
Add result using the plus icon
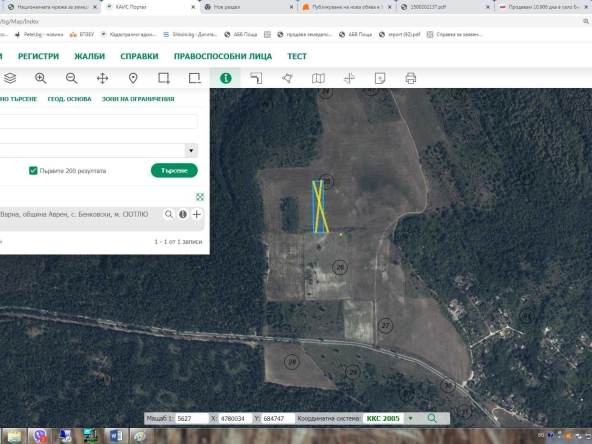click(x=197, y=214)
